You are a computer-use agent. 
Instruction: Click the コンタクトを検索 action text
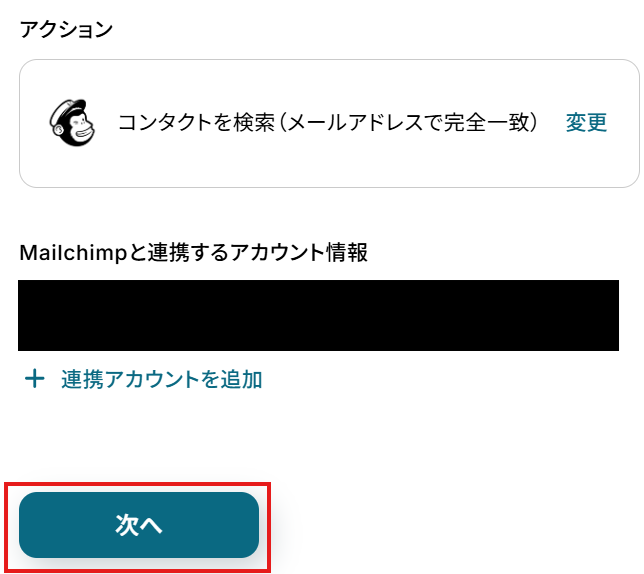(196, 122)
